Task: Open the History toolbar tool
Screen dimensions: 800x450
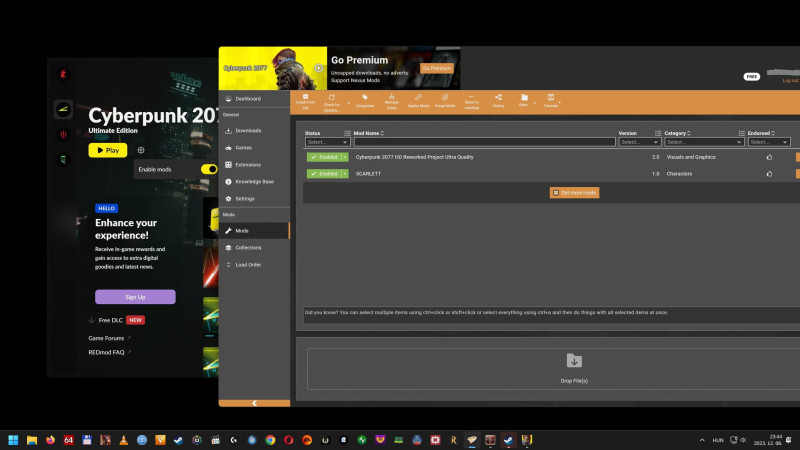Action: pyautogui.click(x=498, y=101)
